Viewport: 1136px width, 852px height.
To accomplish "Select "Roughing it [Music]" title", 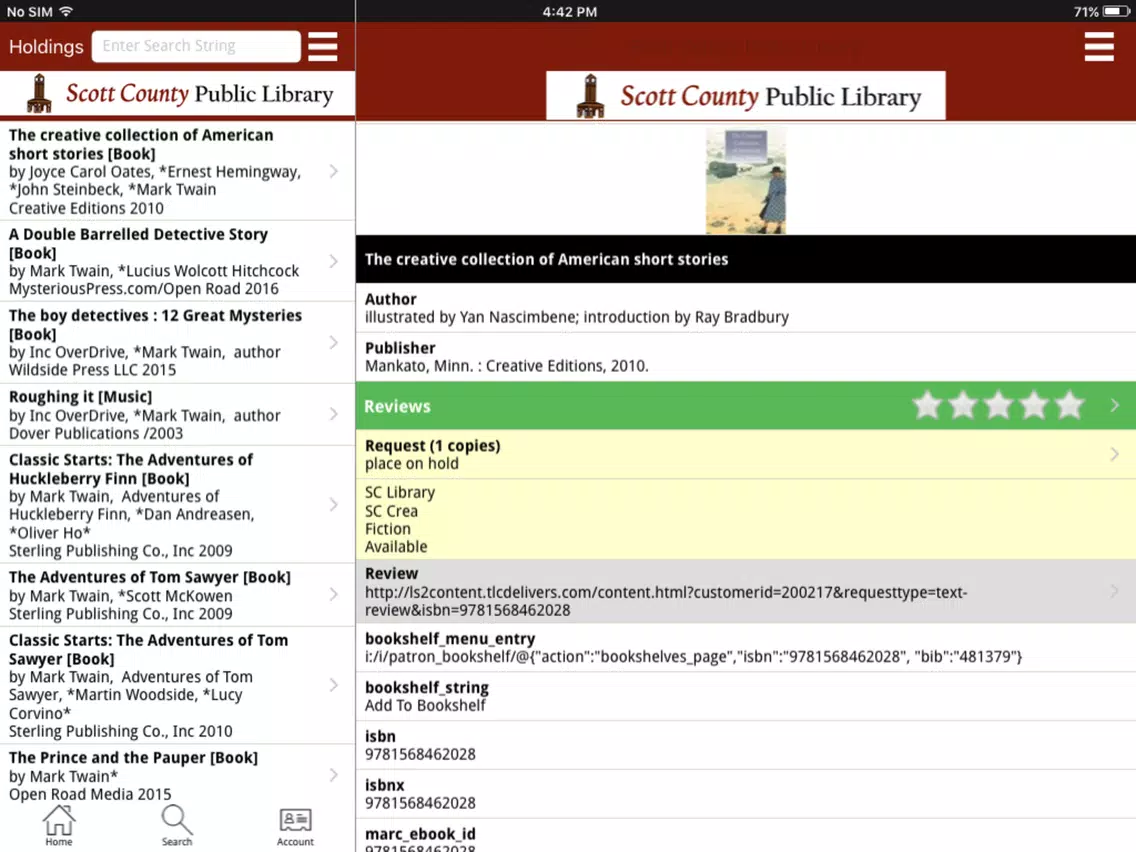I will coord(80,397).
